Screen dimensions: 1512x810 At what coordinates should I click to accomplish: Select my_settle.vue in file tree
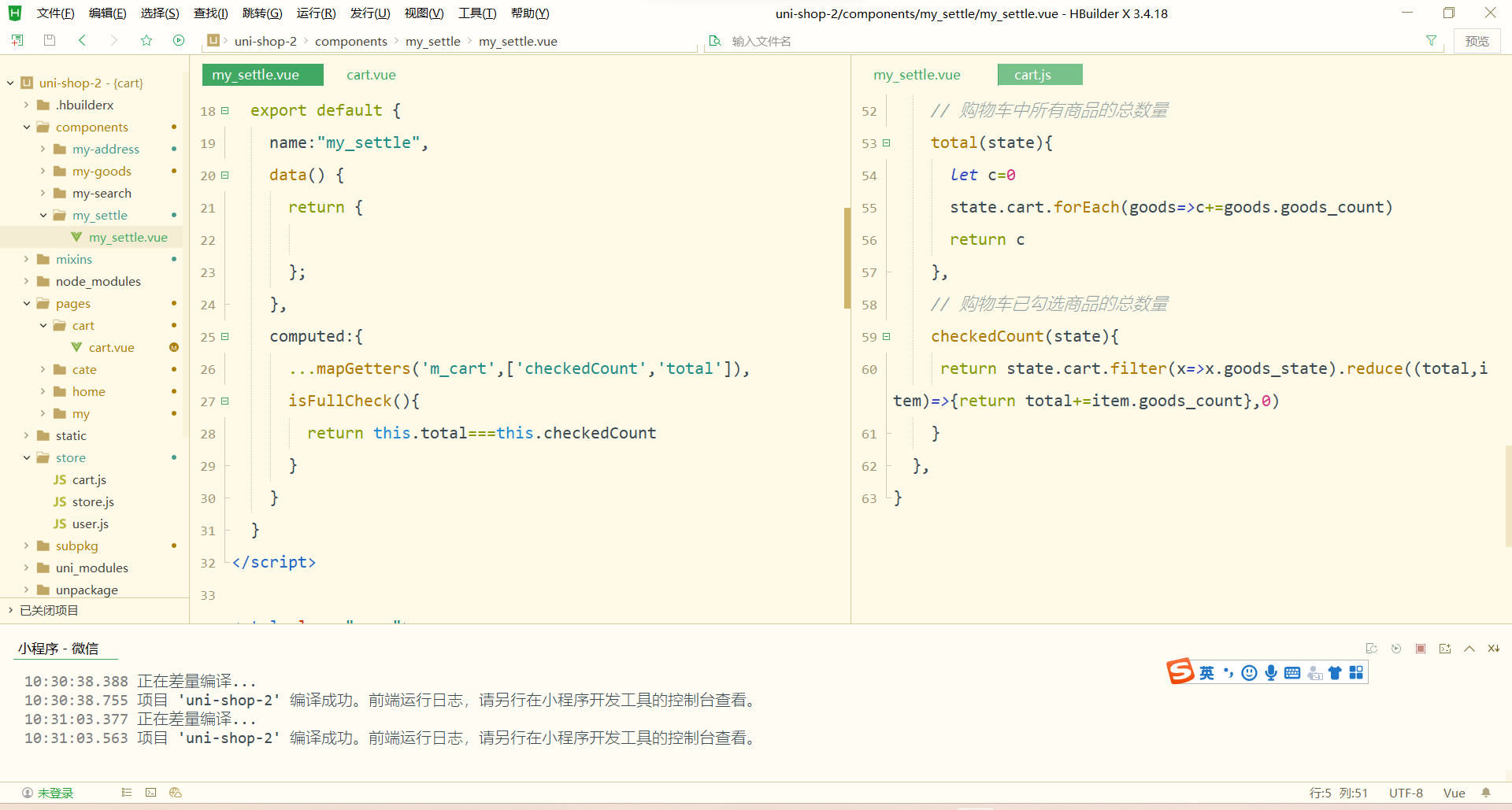[128, 237]
